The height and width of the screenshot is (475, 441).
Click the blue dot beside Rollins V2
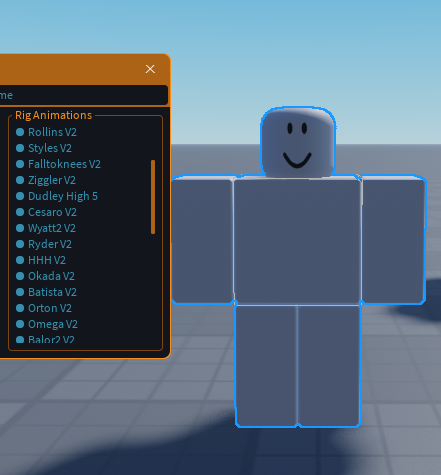pos(20,132)
